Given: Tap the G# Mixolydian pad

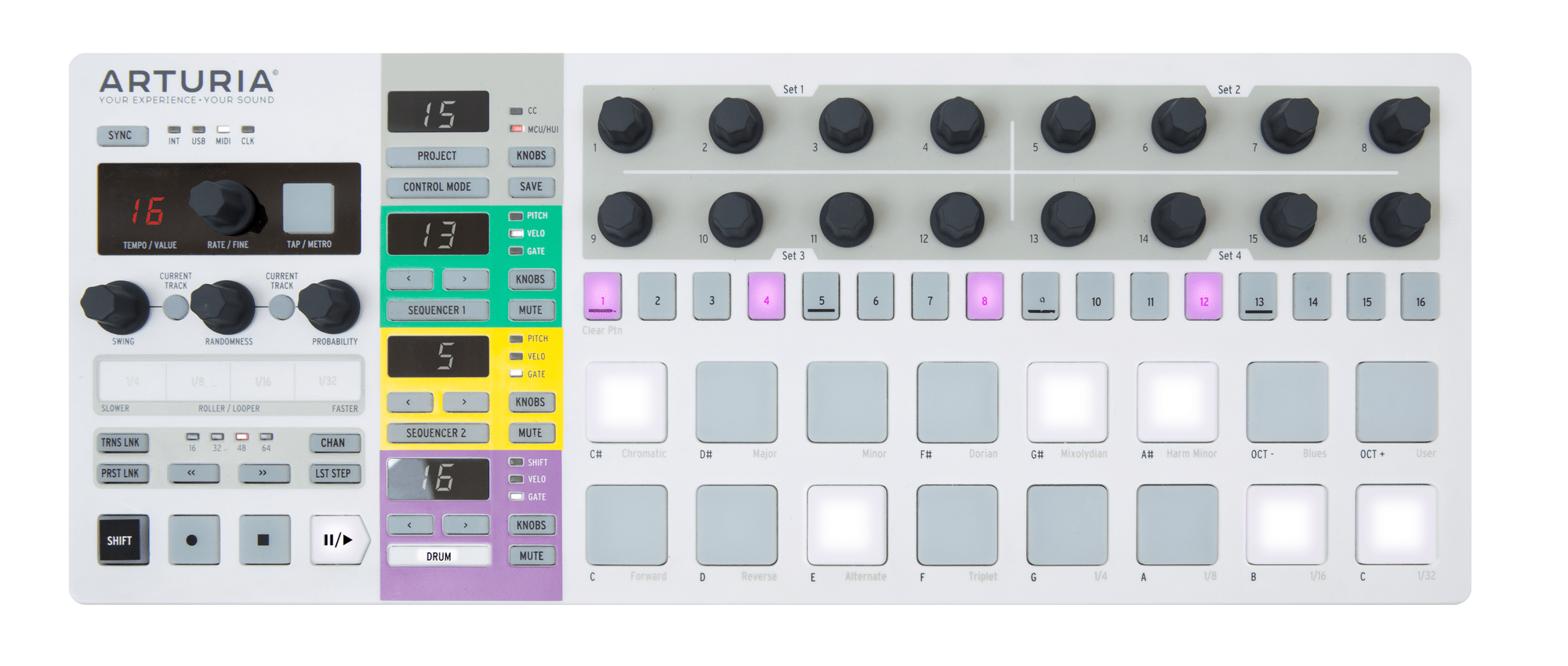Looking at the screenshot, I should click(1067, 402).
